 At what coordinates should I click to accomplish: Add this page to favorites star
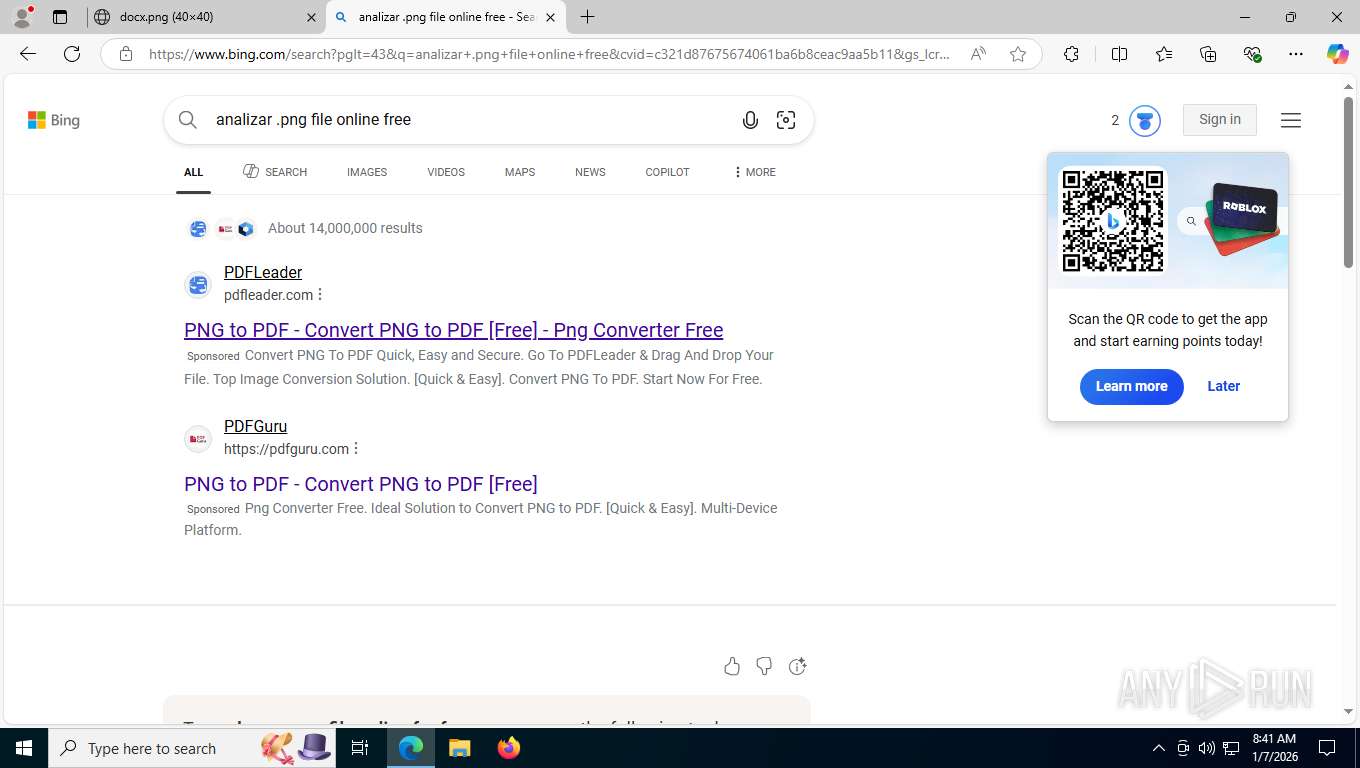(1018, 54)
